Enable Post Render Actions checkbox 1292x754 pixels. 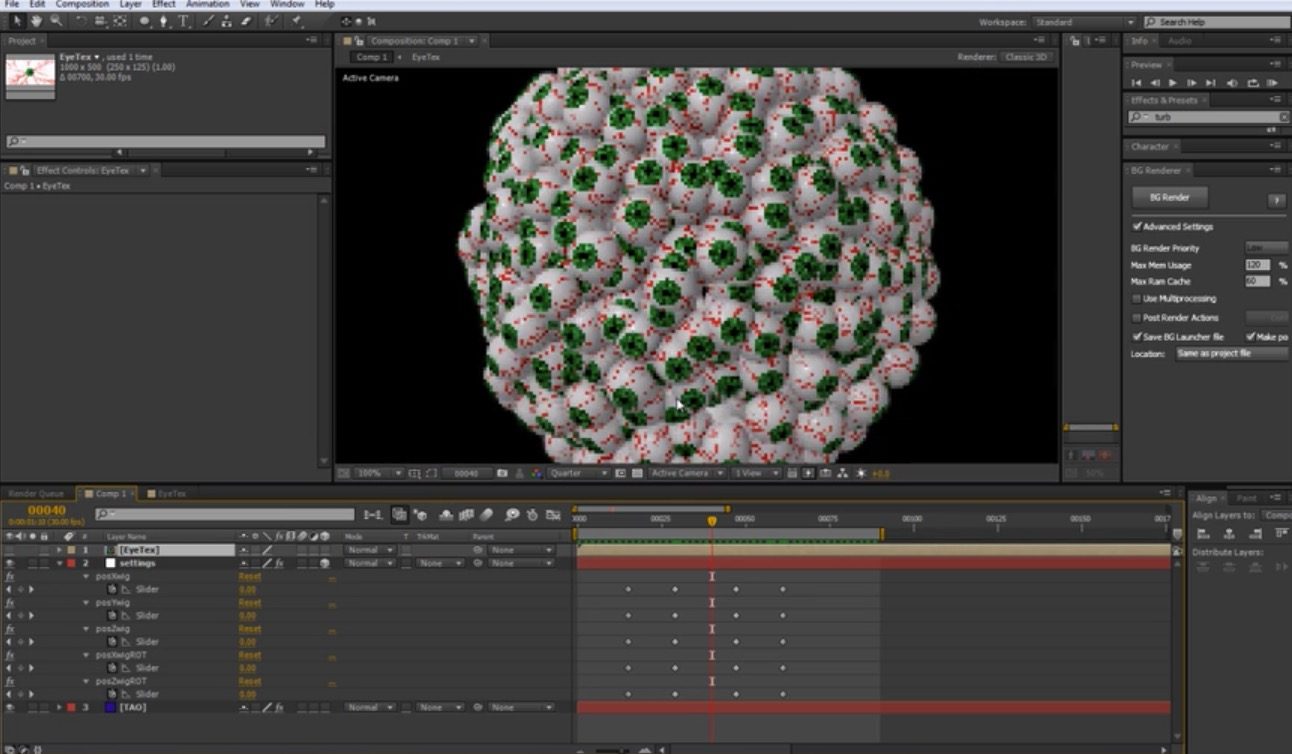pos(1137,318)
